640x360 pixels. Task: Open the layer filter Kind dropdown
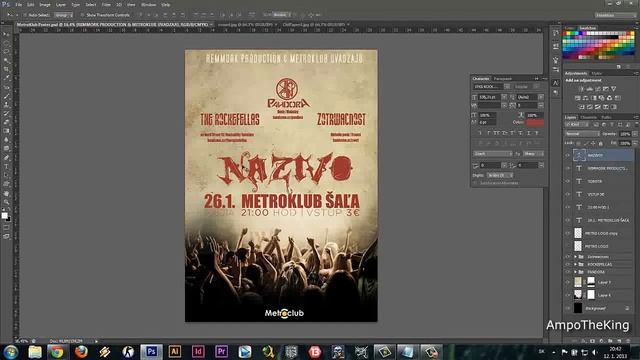[577, 124]
